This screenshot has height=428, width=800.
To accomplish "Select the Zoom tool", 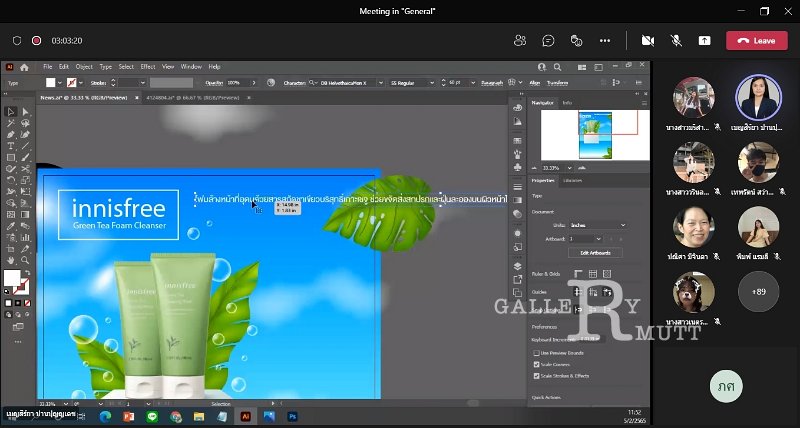I will coord(25,261).
